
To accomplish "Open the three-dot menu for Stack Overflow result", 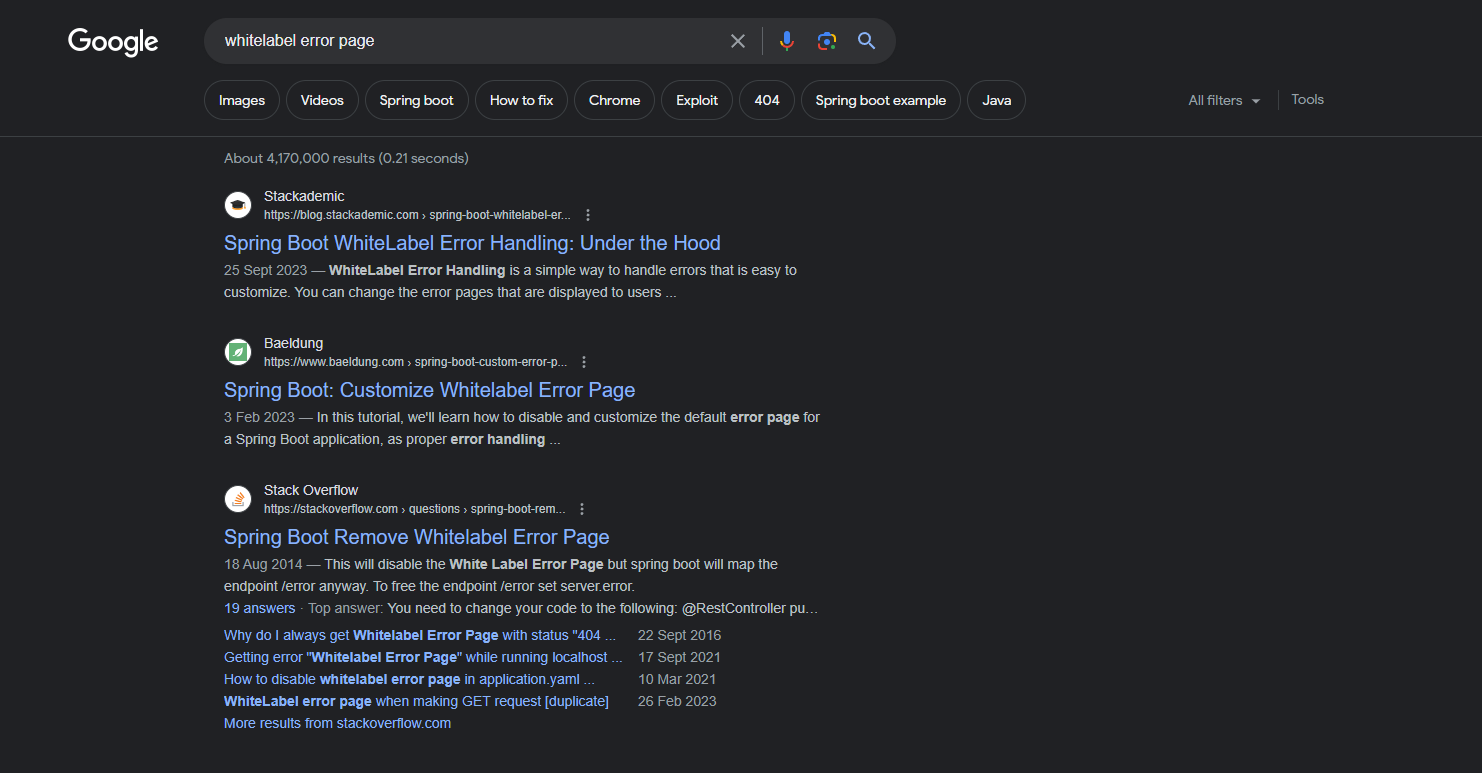I will (582, 509).
